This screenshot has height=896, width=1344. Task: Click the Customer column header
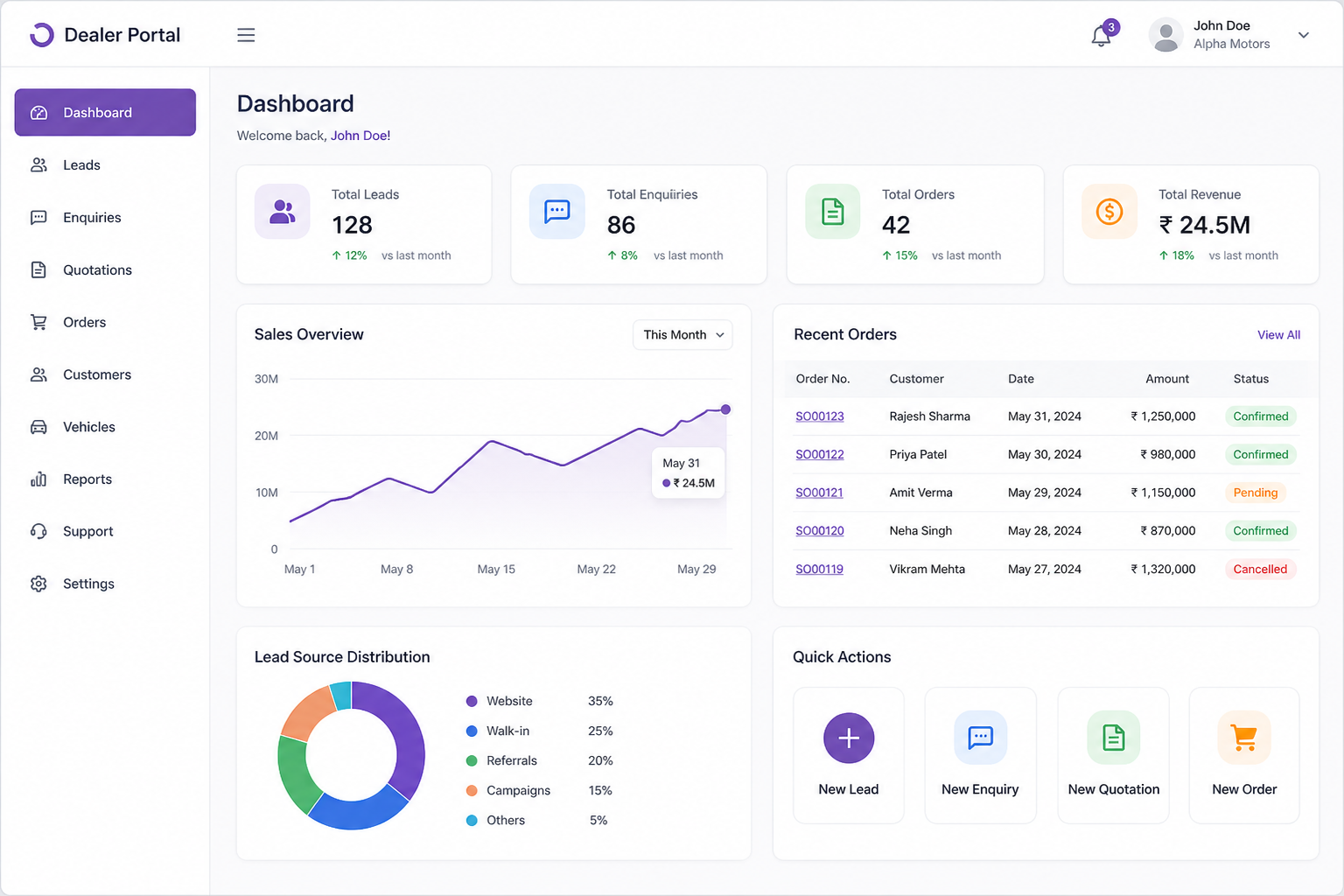(916, 380)
